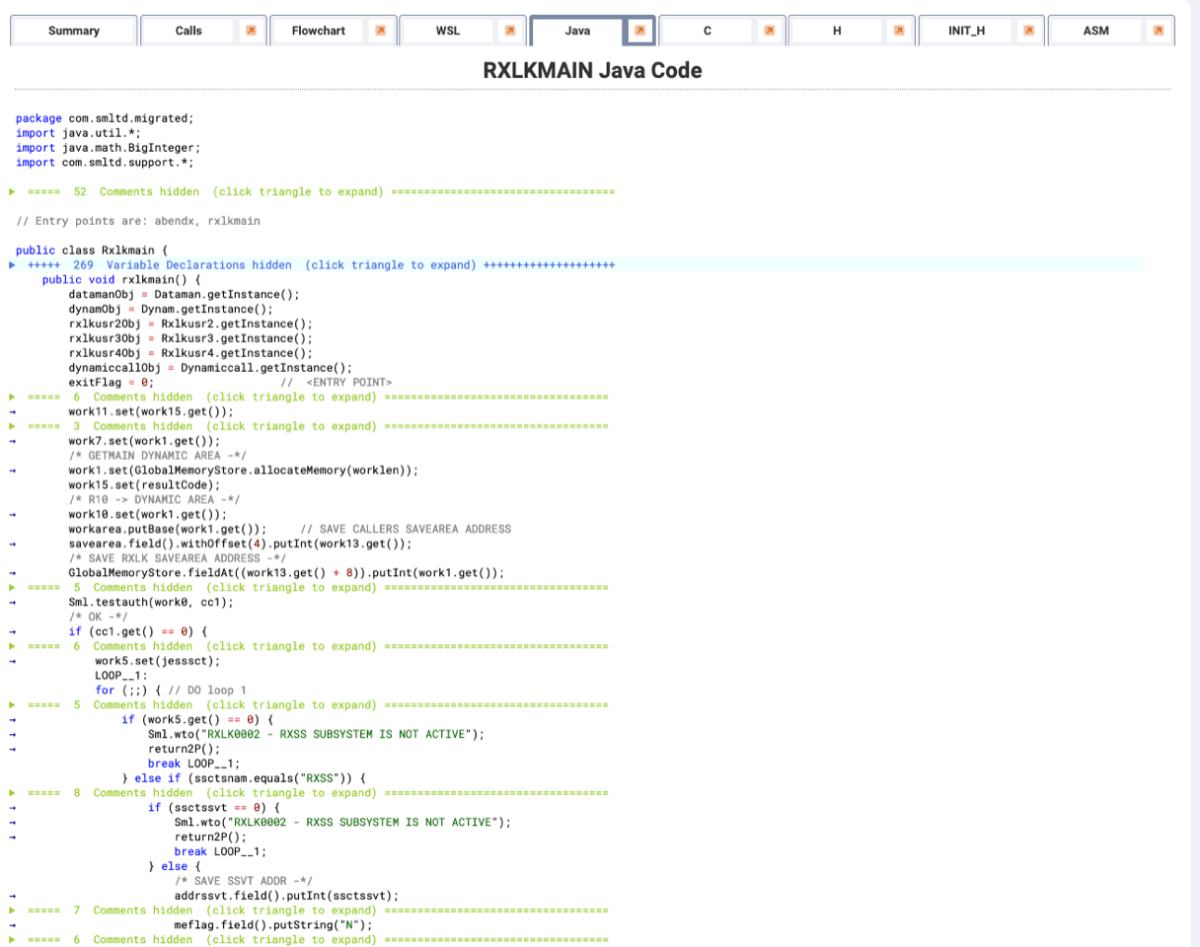Open the Calls tab in a new window
The height and width of the screenshot is (947, 1200).
249,31
